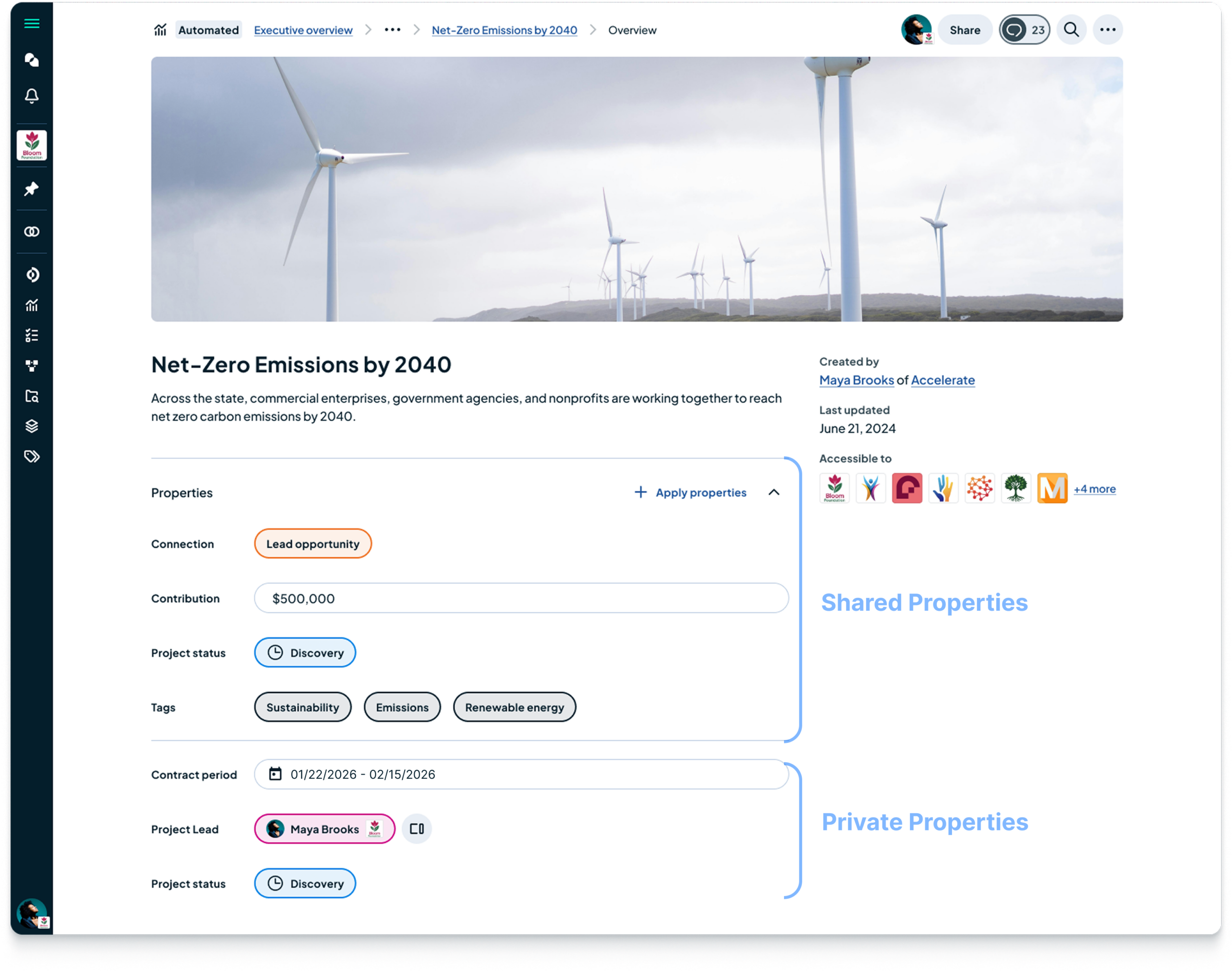Screen dimensions: 1232x971
Task: Click the notifications bell icon
Action: pyautogui.click(x=32, y=96)
